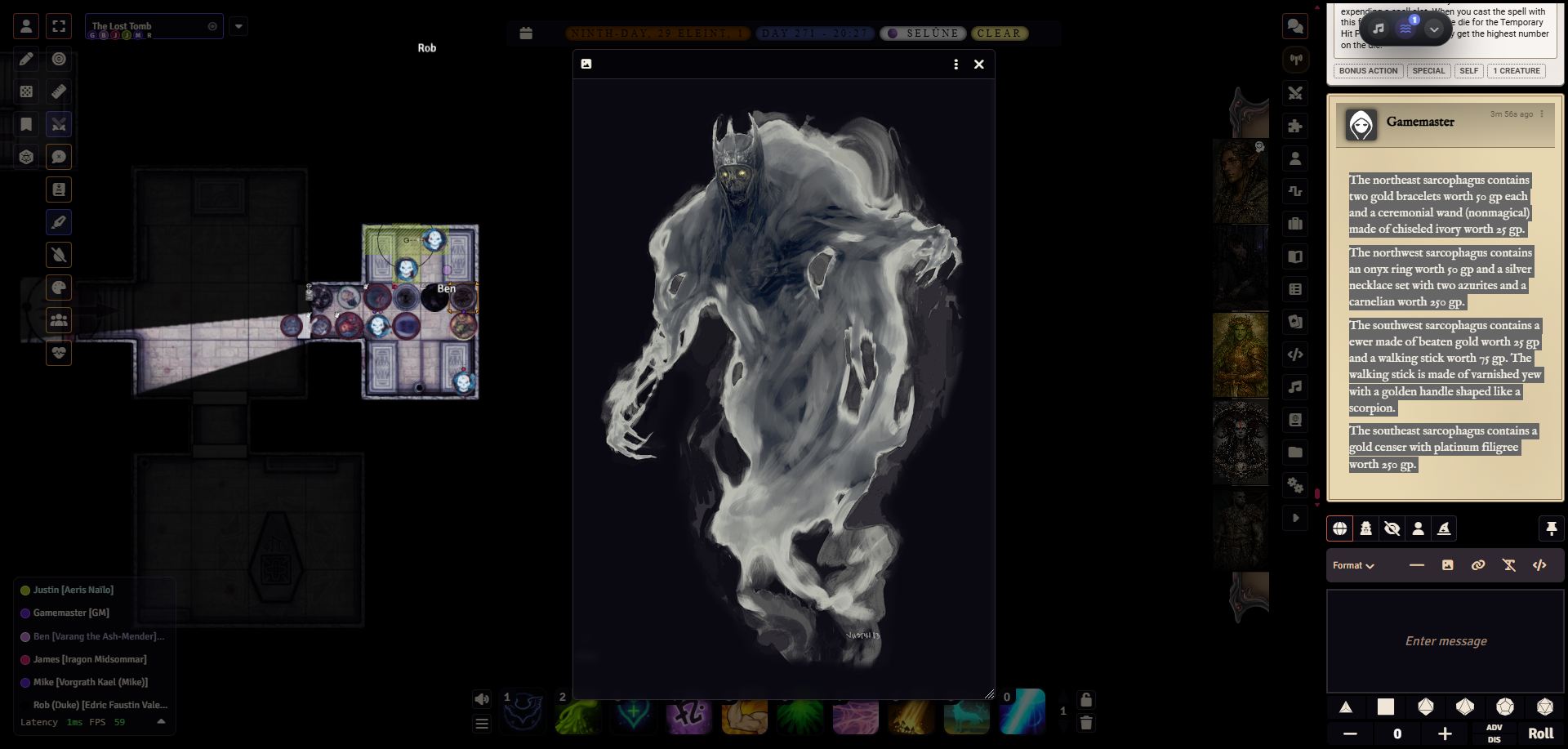Switch to the Chat Log tab
This screenshot has height=749, width=1568.
point(1295,26)
